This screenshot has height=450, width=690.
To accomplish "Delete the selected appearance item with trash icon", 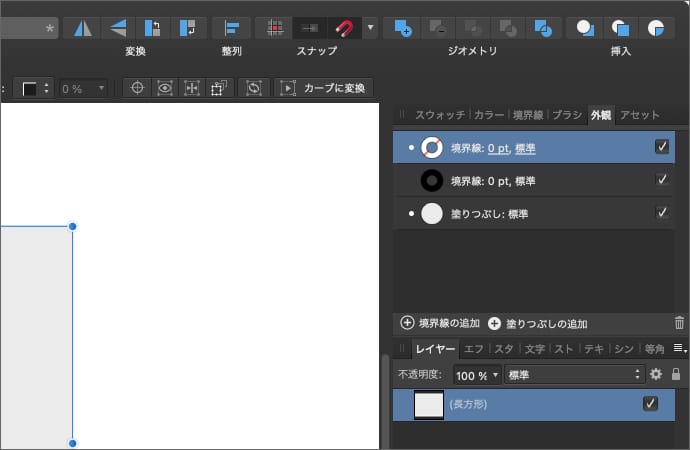I will [680, 323].
